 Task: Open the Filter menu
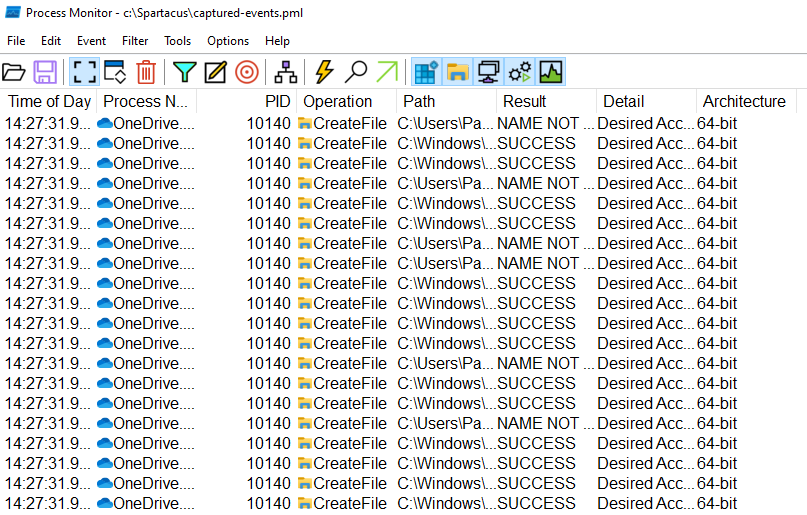click(x=135, y=41)
